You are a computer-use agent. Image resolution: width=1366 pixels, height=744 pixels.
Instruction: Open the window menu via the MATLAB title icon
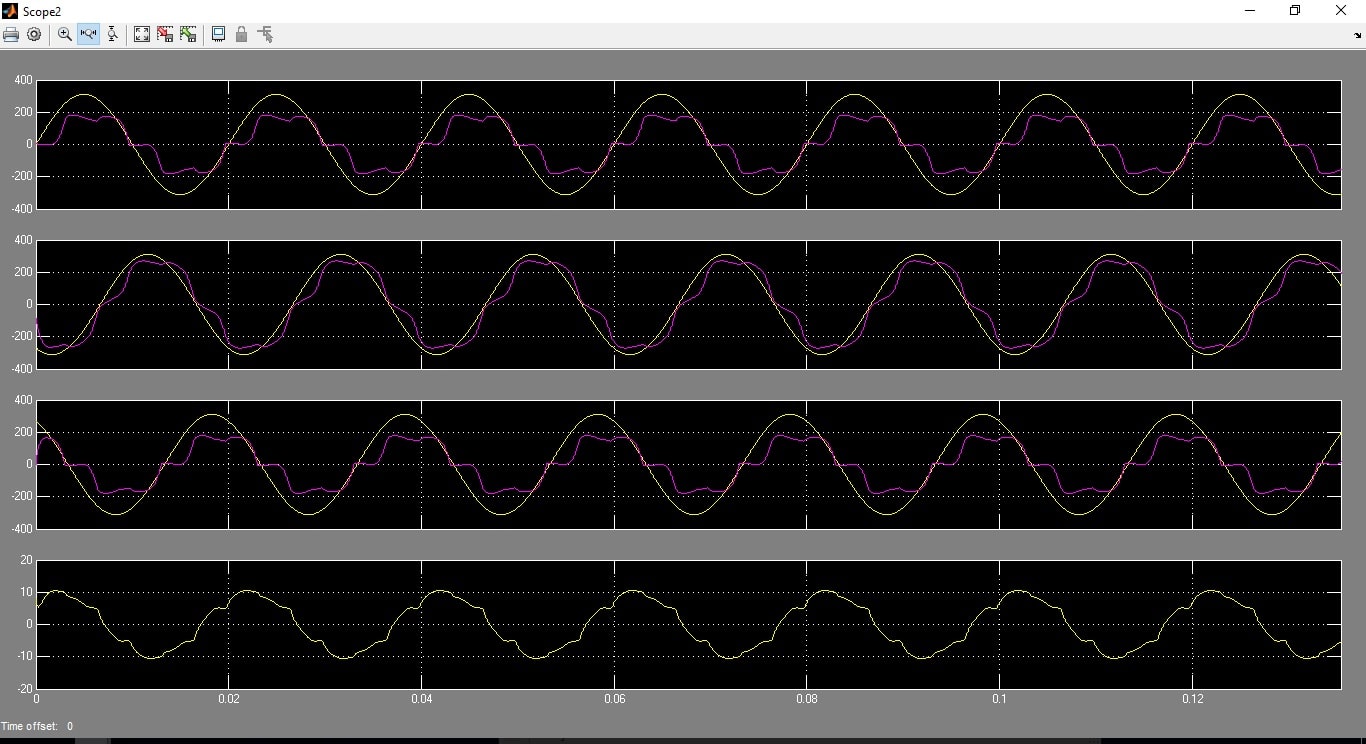(x=10, y=10)
